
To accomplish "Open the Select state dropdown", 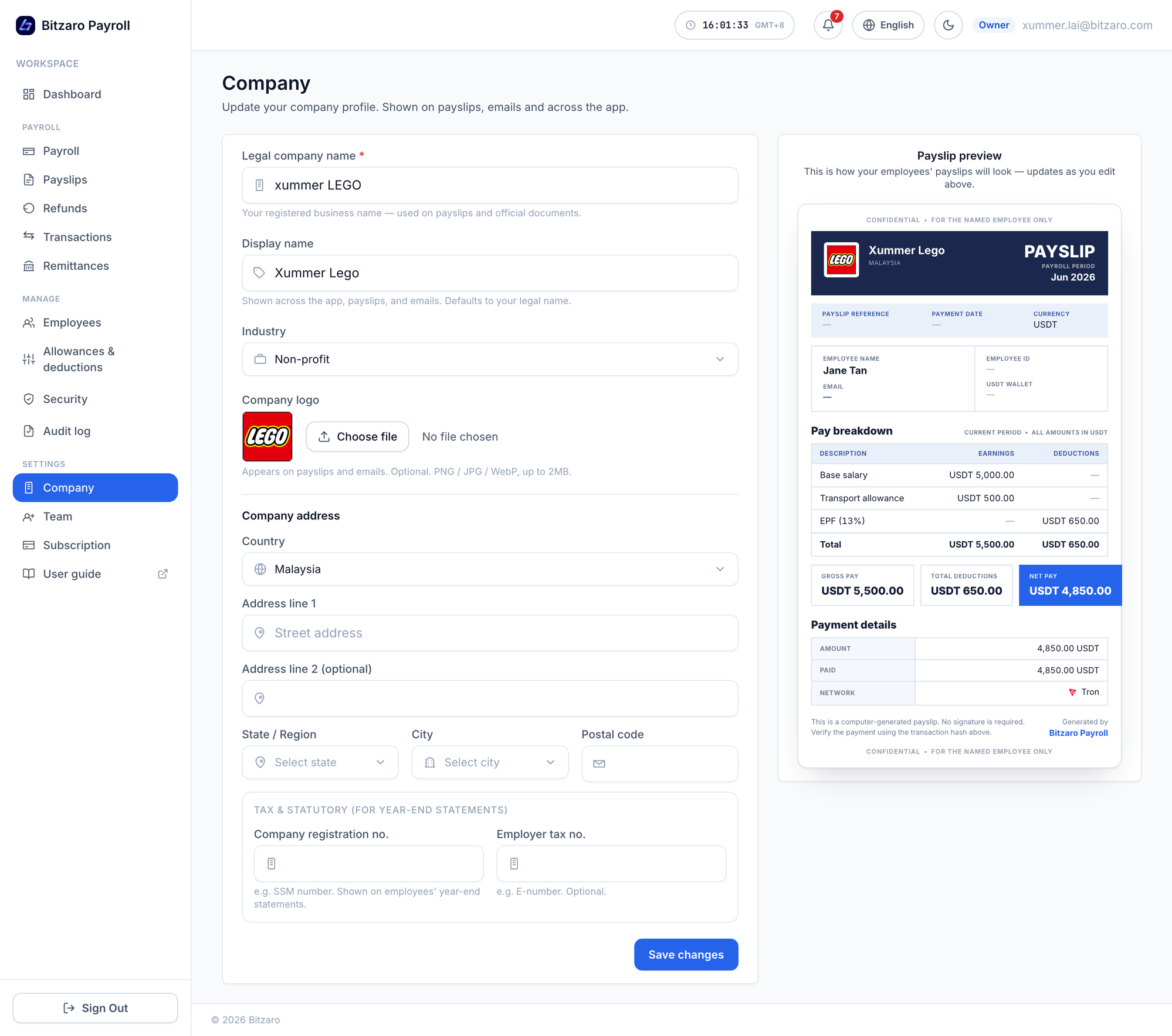I will tap(320, 763).
